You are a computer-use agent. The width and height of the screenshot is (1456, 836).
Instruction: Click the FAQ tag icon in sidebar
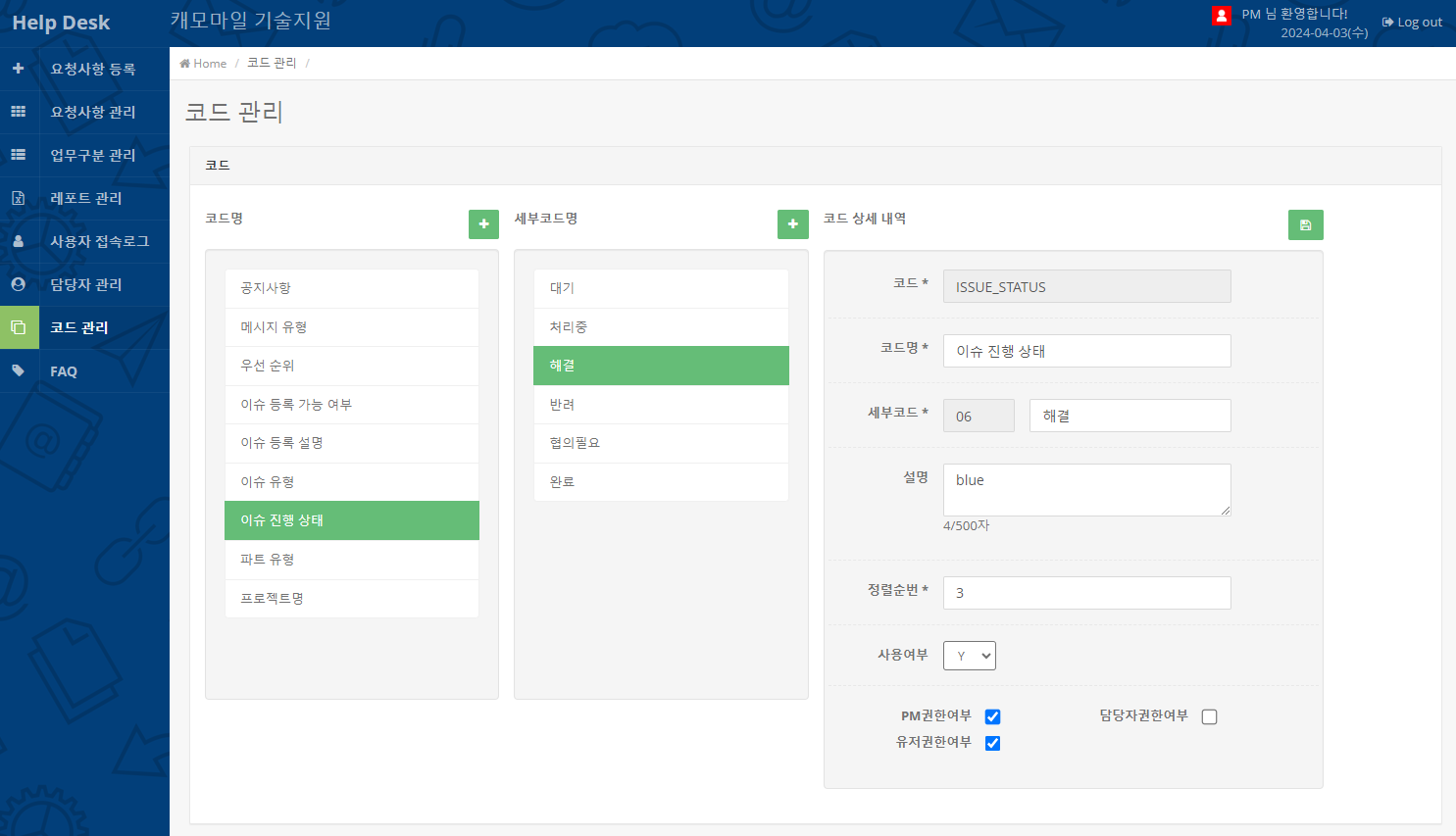[x=18, y=371]
